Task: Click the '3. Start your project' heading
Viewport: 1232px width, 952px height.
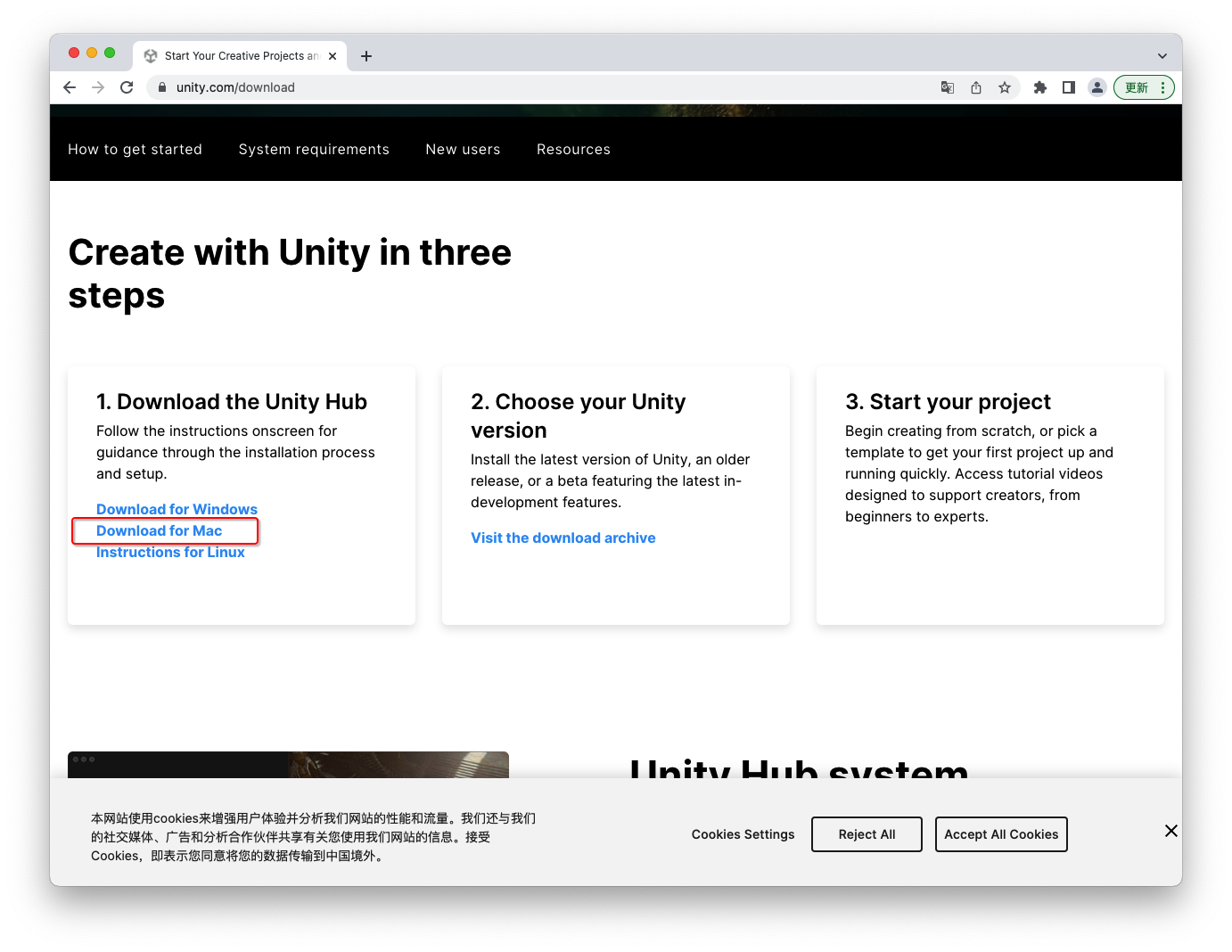Action: [x=949, y=402]
